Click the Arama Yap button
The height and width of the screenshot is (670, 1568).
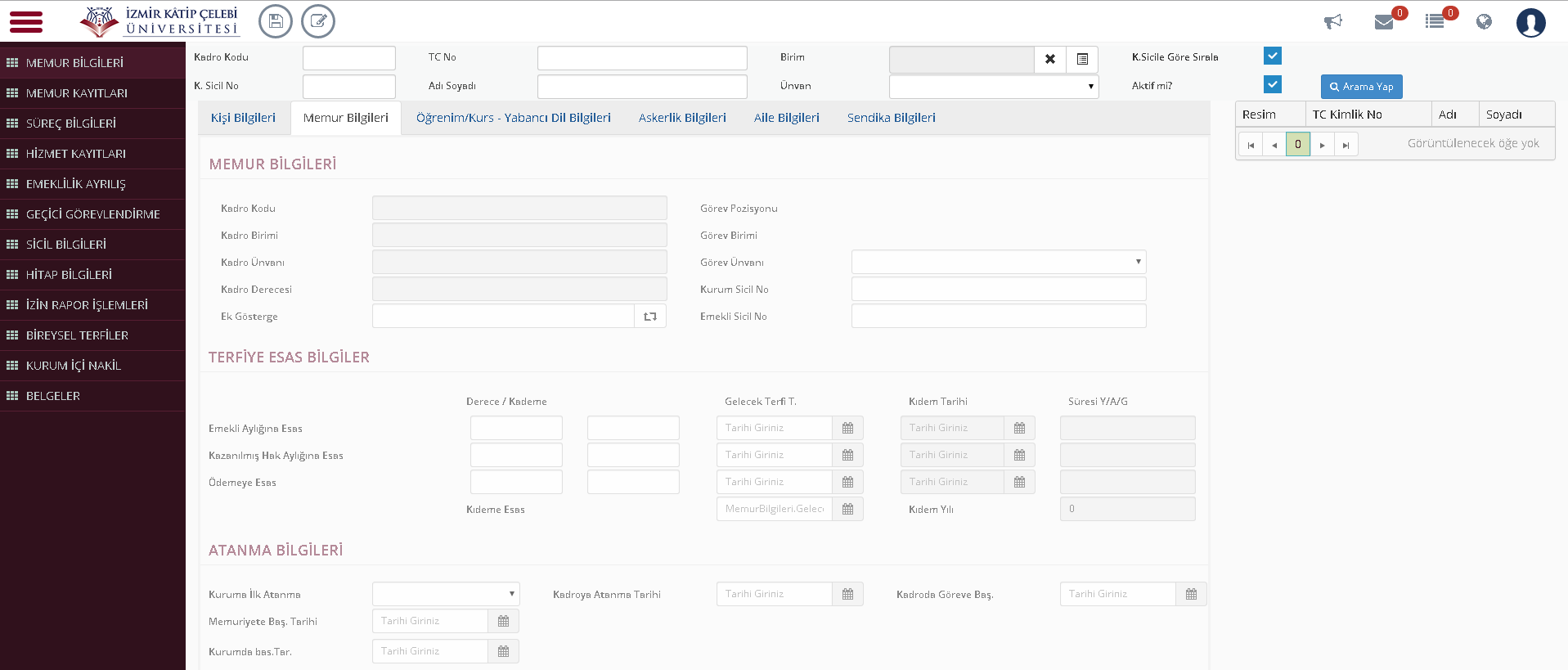[1362, 87]
